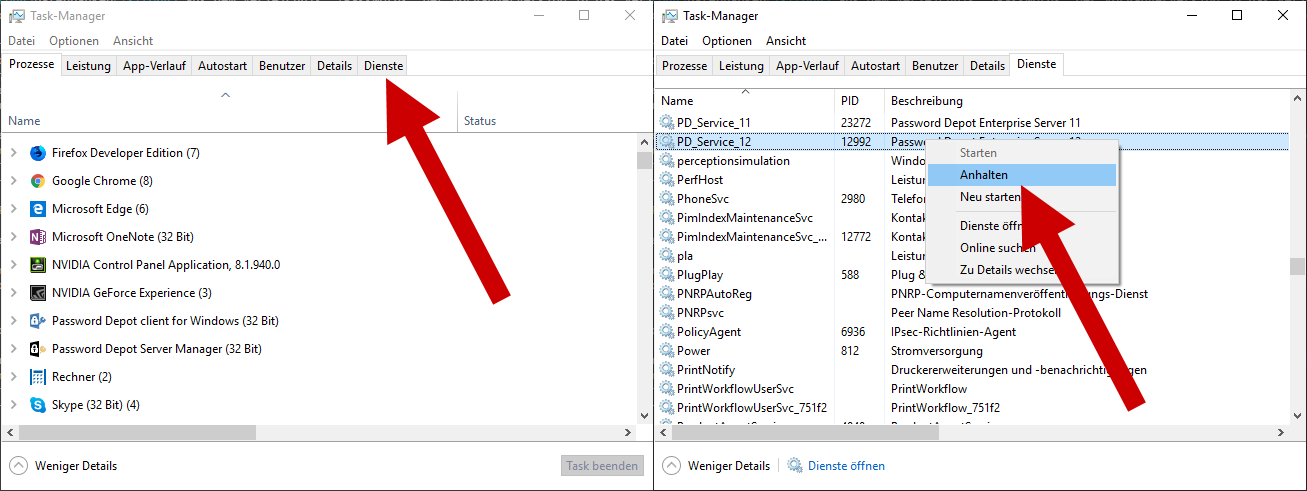Image resolution: width=1307 pixels, height=491 pixels.
Task: Expand the Firefox Developer Edition process group
Action: [13, 153]
